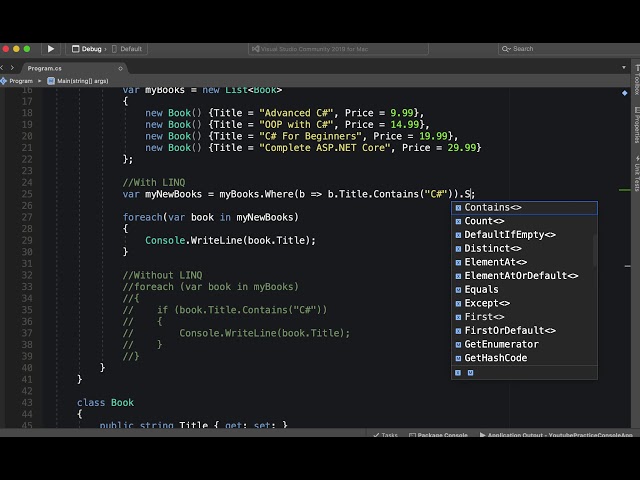Open the Toolbox side panel
This screenshot has height=480, width=640.
[636, 79]
